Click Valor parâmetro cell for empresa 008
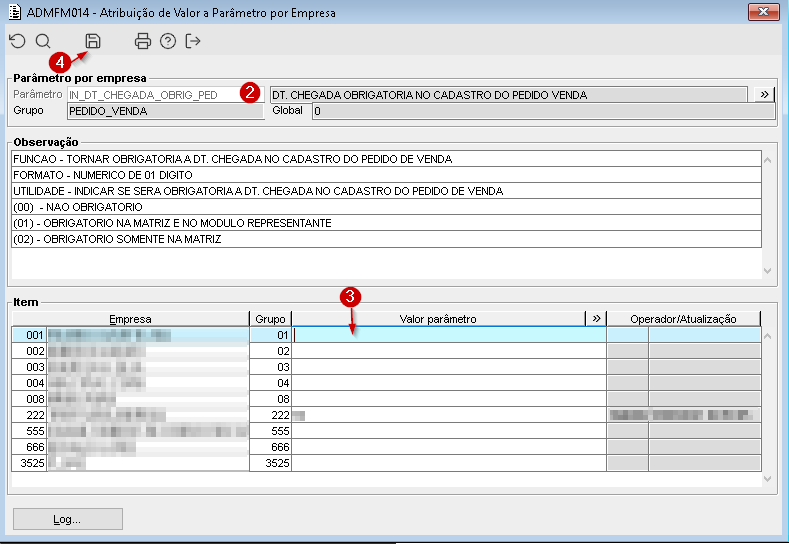Viewport: 789px width, 544px height. click(449, 399)
